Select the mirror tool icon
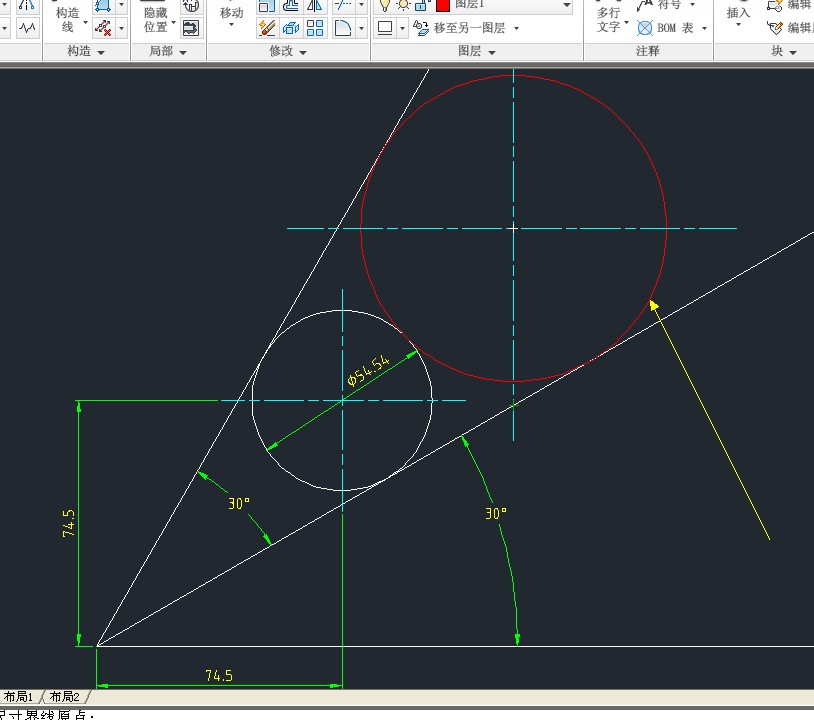Screen dimensions: 814x720 [x=315, y=5]
